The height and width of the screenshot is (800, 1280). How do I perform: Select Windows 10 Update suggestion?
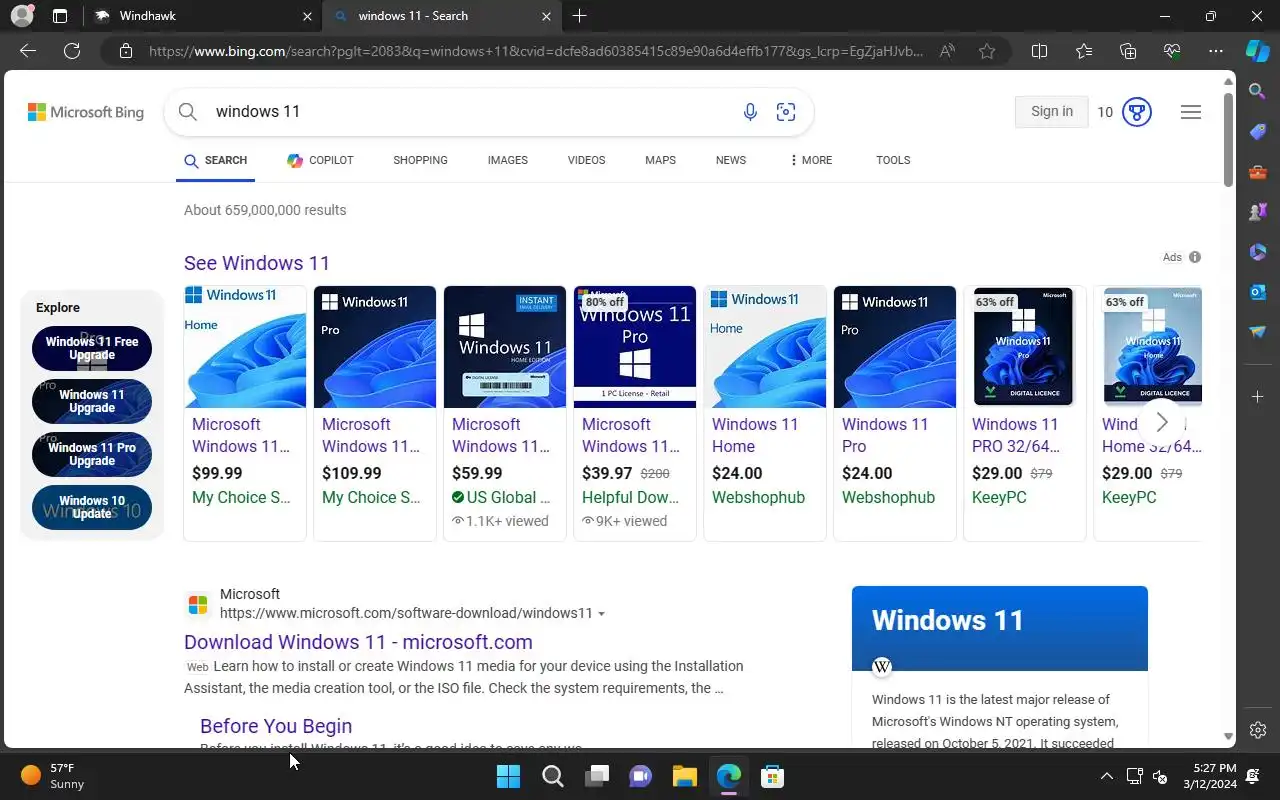(x=92, y=507)
